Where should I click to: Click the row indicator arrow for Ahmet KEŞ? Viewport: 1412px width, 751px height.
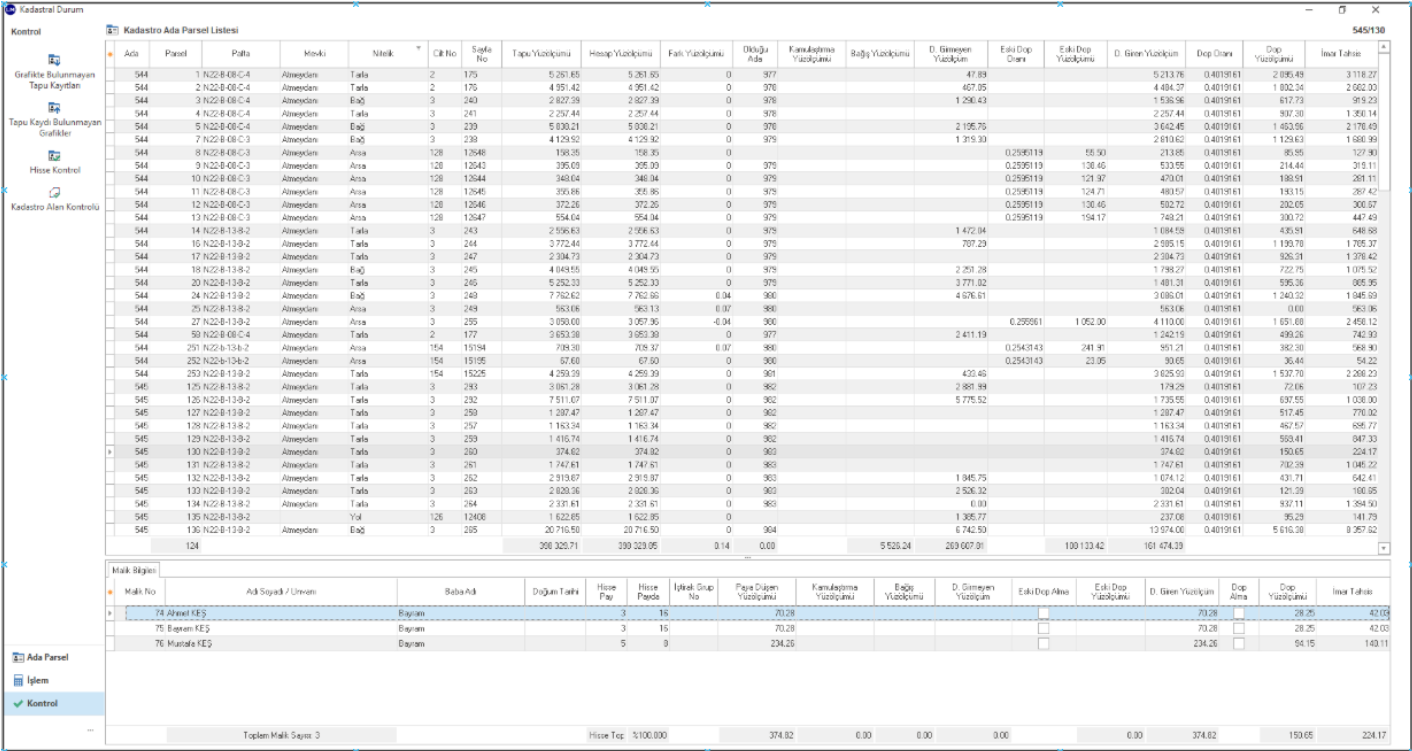click(x=110, y=613)
